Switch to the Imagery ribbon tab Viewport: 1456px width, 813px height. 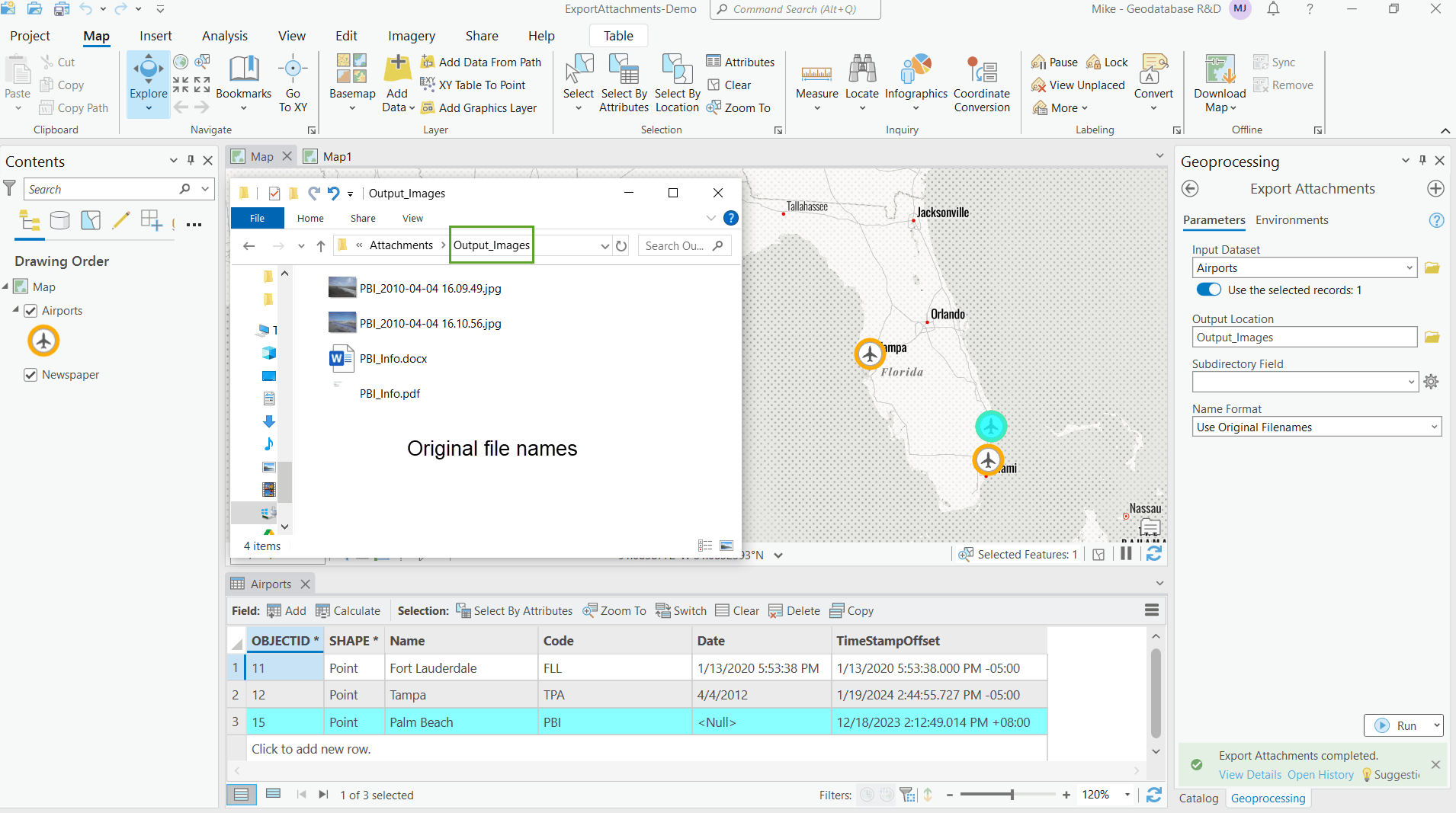pyautogui.click(x=411, y=35)
